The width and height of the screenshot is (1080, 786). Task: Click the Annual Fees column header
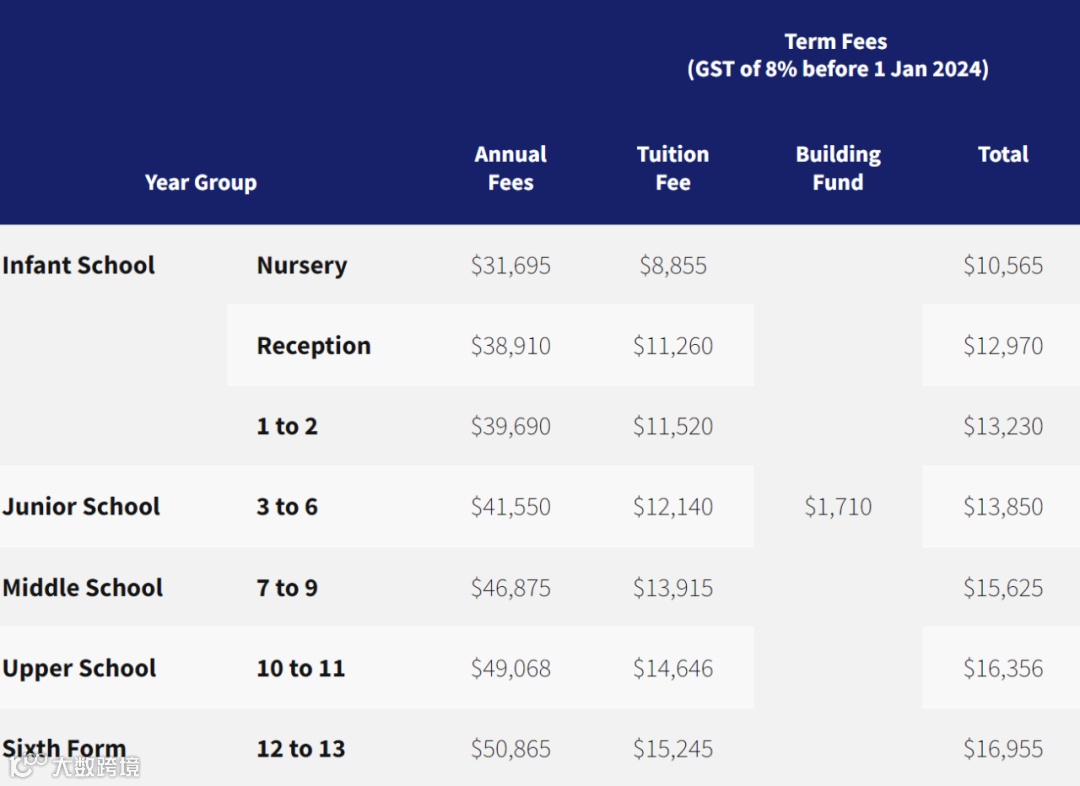[x=510, y=168]
